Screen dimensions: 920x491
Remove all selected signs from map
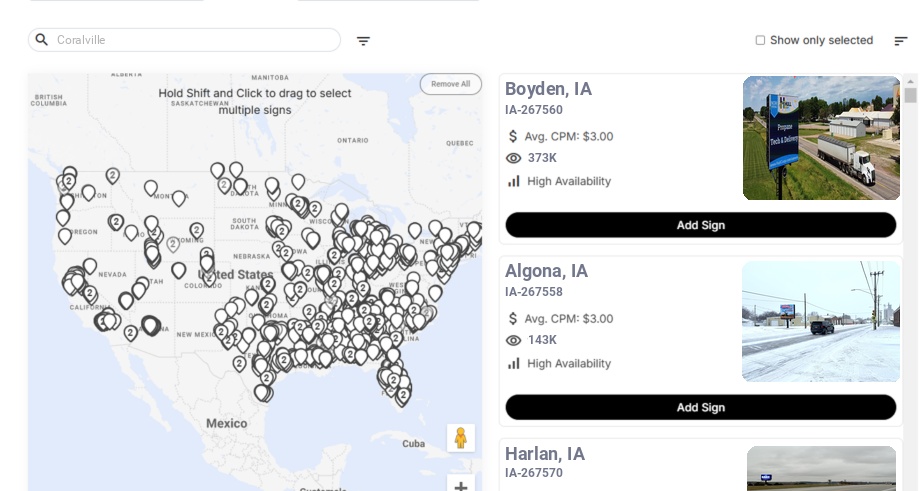451,84
